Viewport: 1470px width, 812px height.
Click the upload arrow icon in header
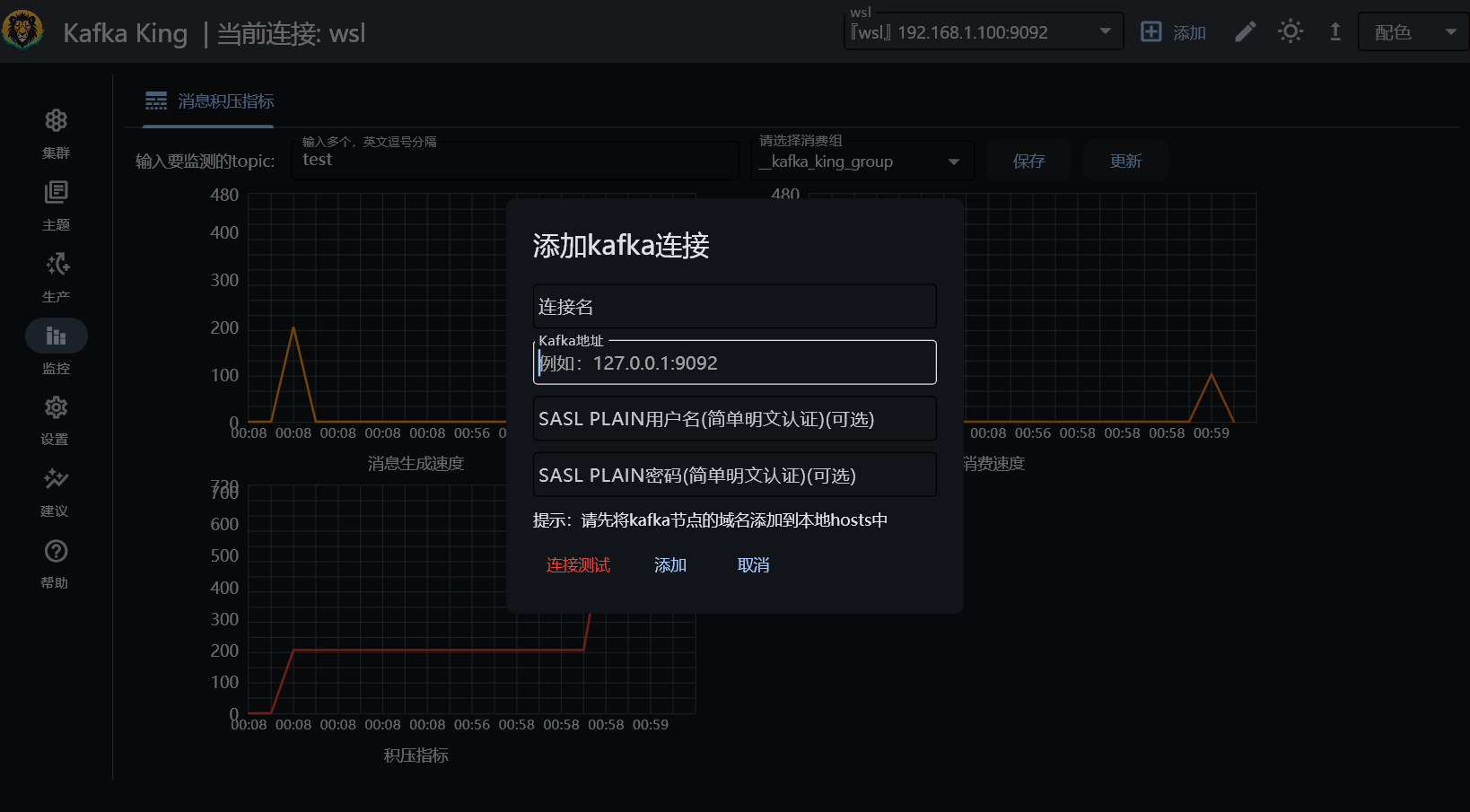(1335, 32)
